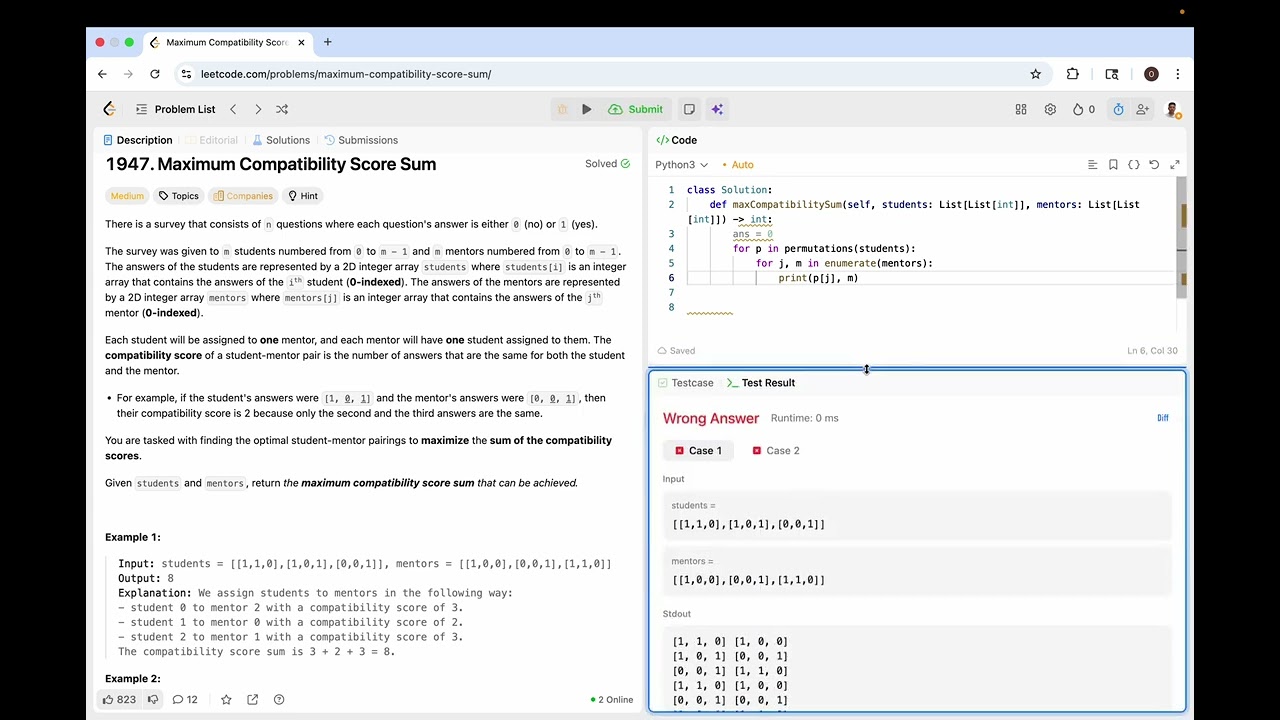This screenshot has width=1280, height=720.
Task: Open a new Chrome tab
Action: tap(327, 42)
